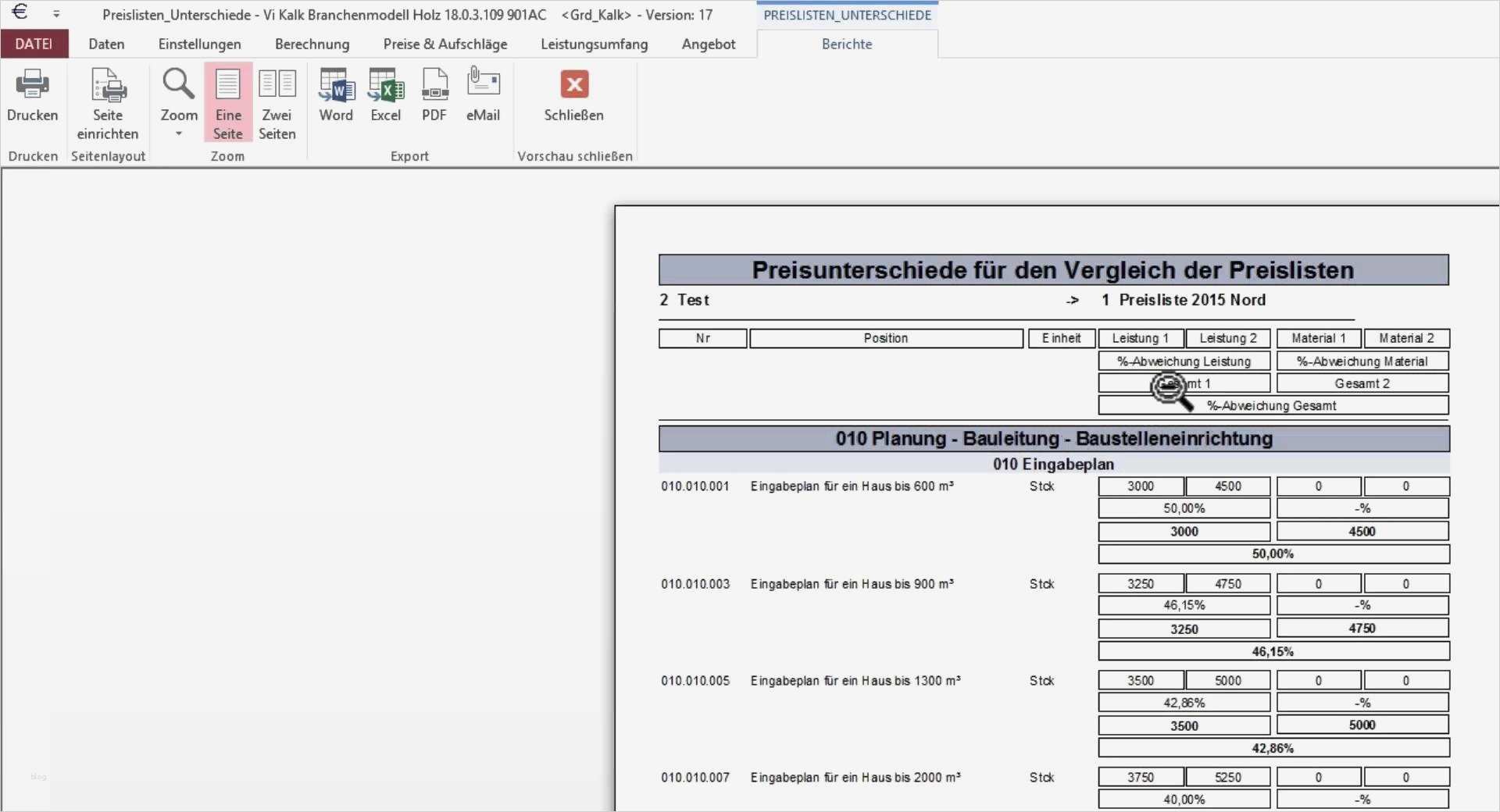Click the Euro application icon
Image resolution: width=1500 pixels, height=812 pixels.
pyautogui.click(x=20, y=12)
